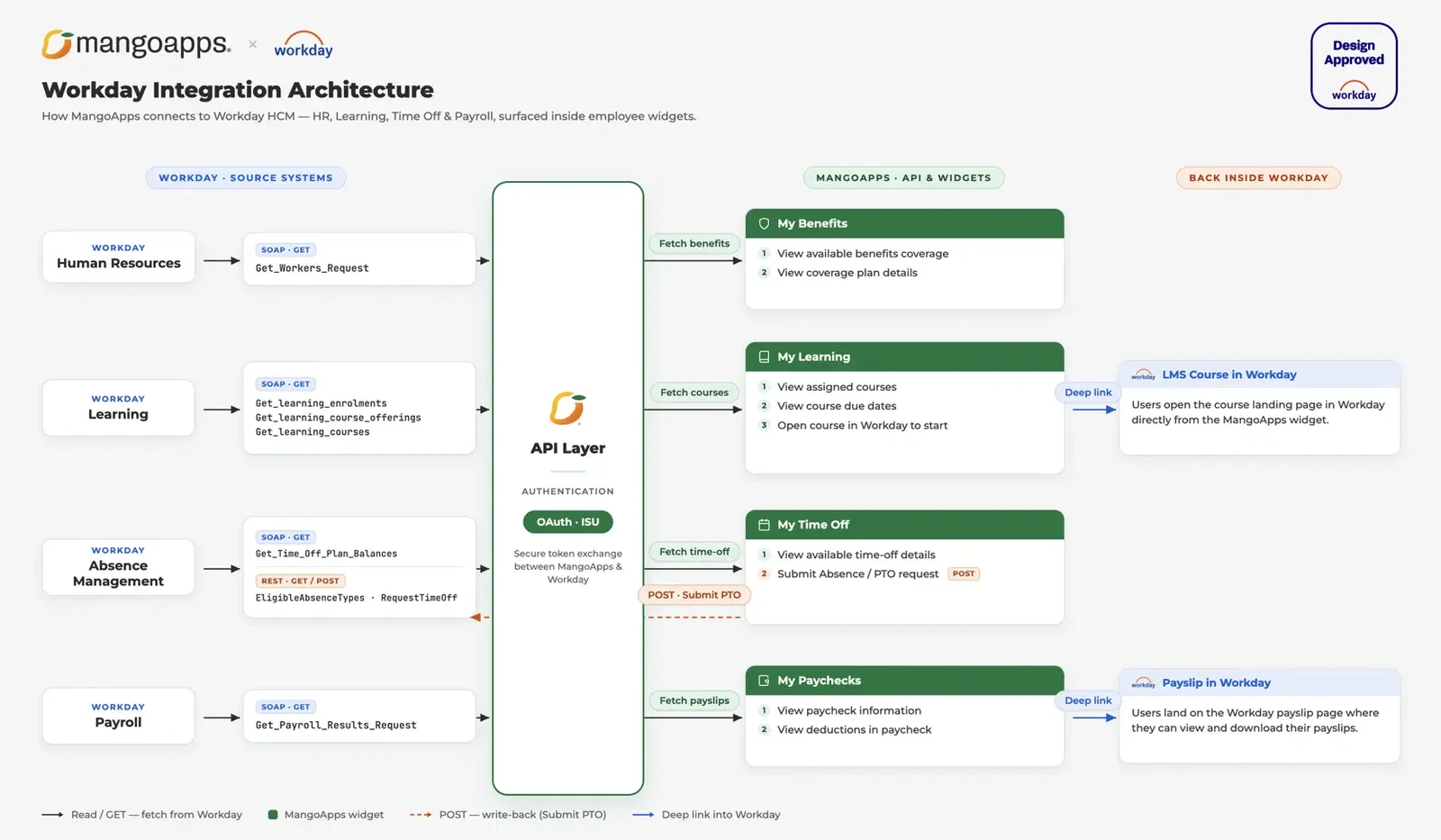Click Submit Absence / PTO request item
1441x840 pixels.
pyautogui.click(x=857, y=574)
